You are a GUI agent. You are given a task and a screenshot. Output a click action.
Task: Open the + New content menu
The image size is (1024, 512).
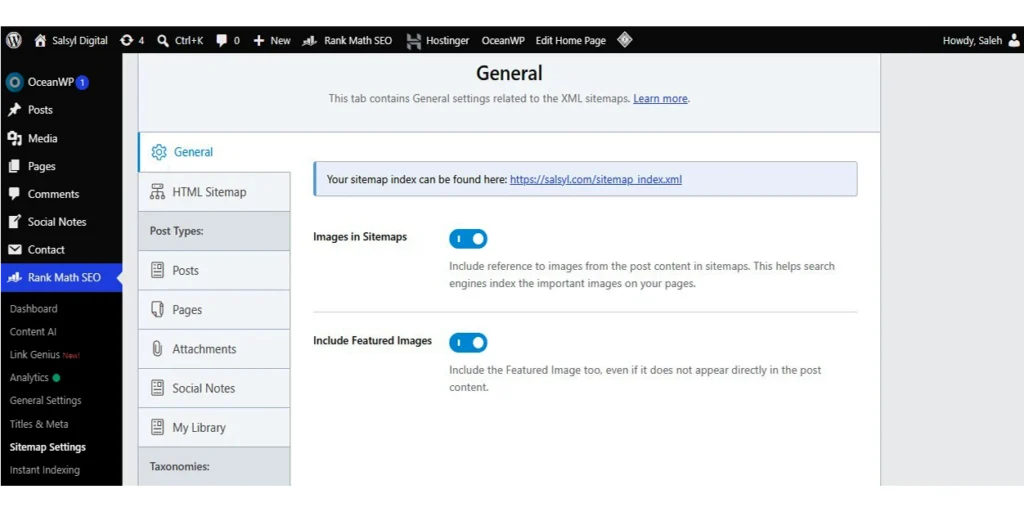pos(272,40)
